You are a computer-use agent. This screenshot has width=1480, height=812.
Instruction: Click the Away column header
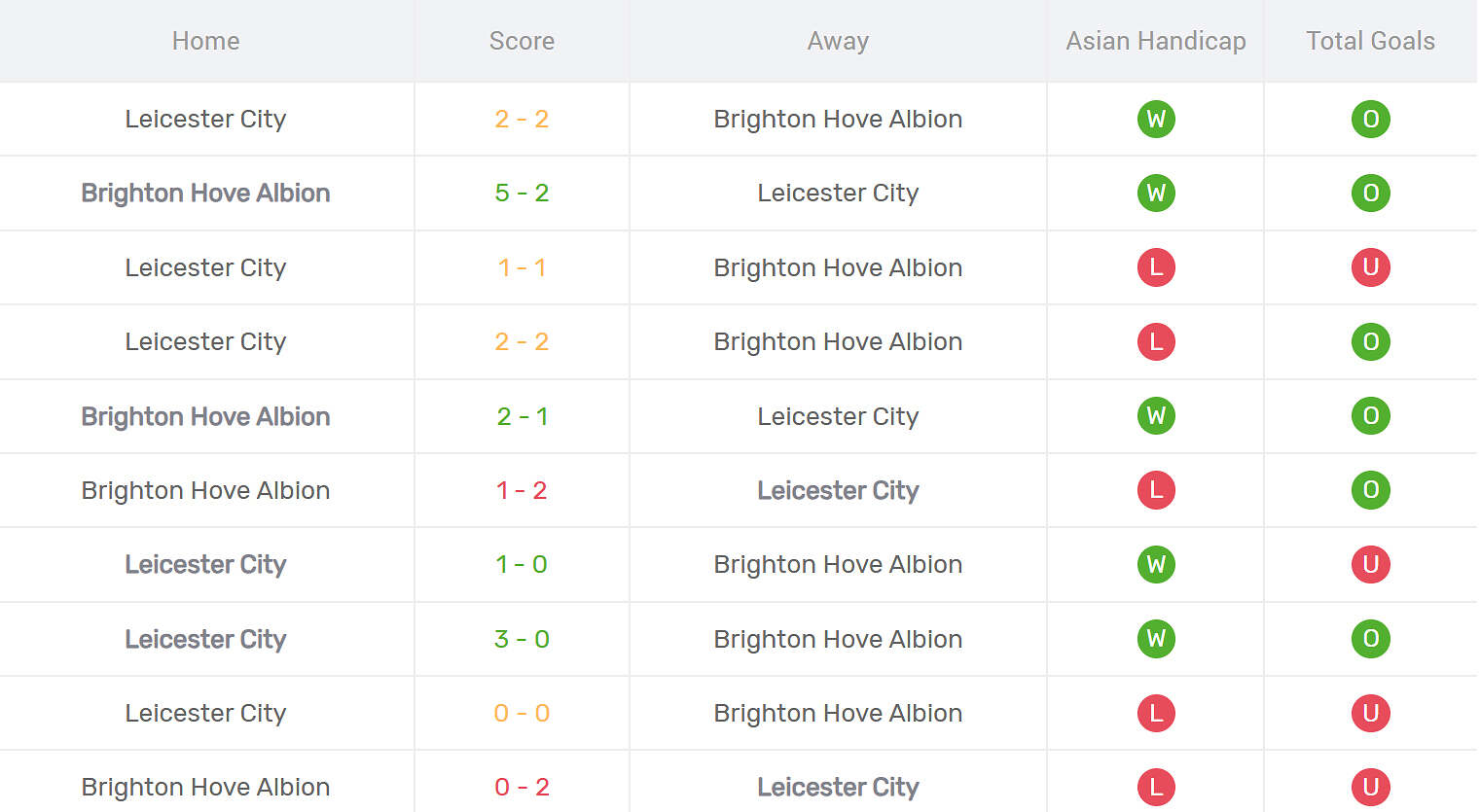click(x=838, y=41)
